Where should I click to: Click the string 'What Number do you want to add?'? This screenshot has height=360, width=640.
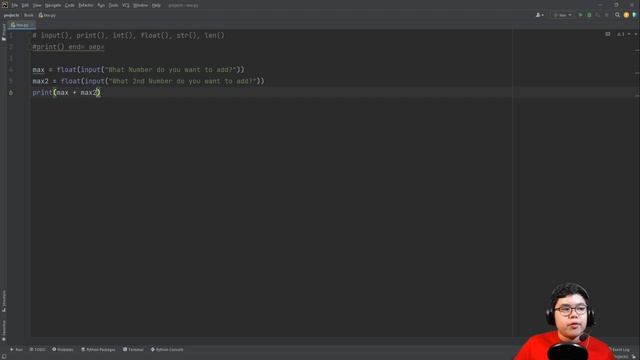171,70
